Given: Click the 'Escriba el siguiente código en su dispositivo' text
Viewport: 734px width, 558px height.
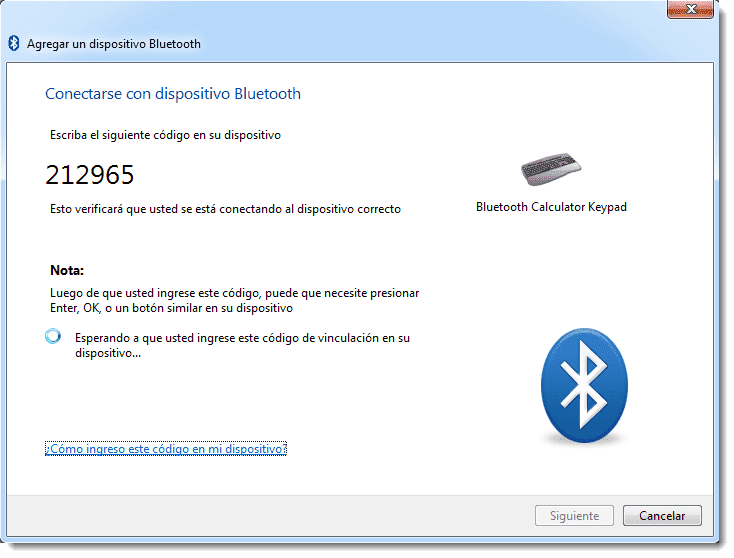Looking at the screenshot, I should (x=165, y=135).
